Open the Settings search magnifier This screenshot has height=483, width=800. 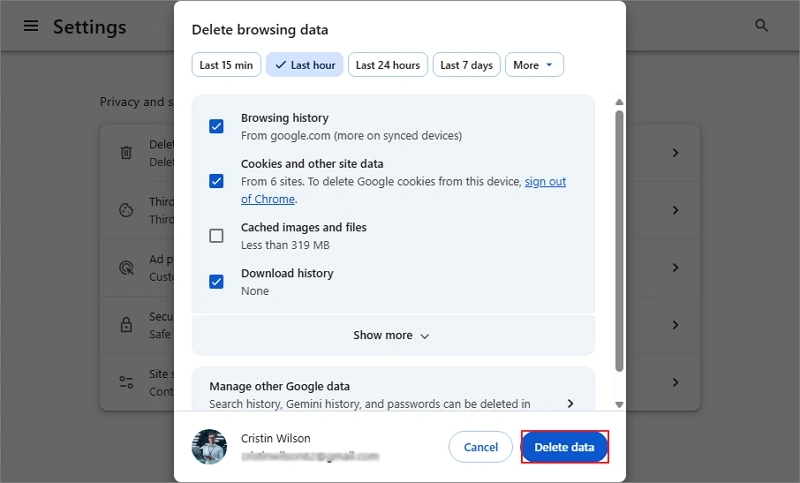pos(761,26)
